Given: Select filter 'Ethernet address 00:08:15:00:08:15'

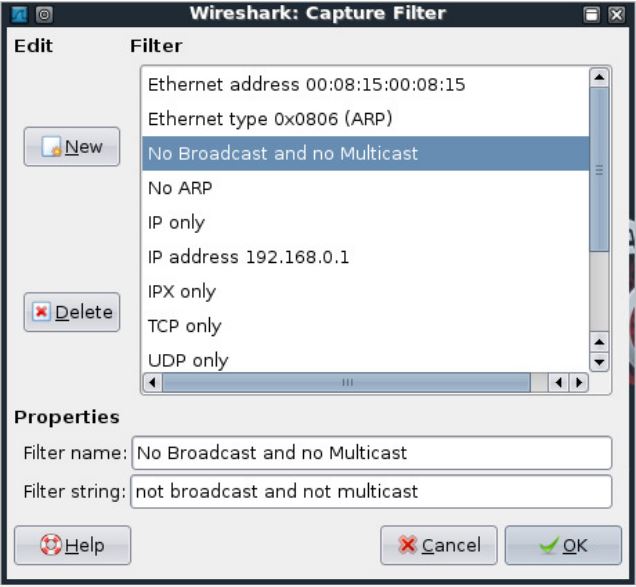Looking at the screenshot, I should [x=365, y=85].
